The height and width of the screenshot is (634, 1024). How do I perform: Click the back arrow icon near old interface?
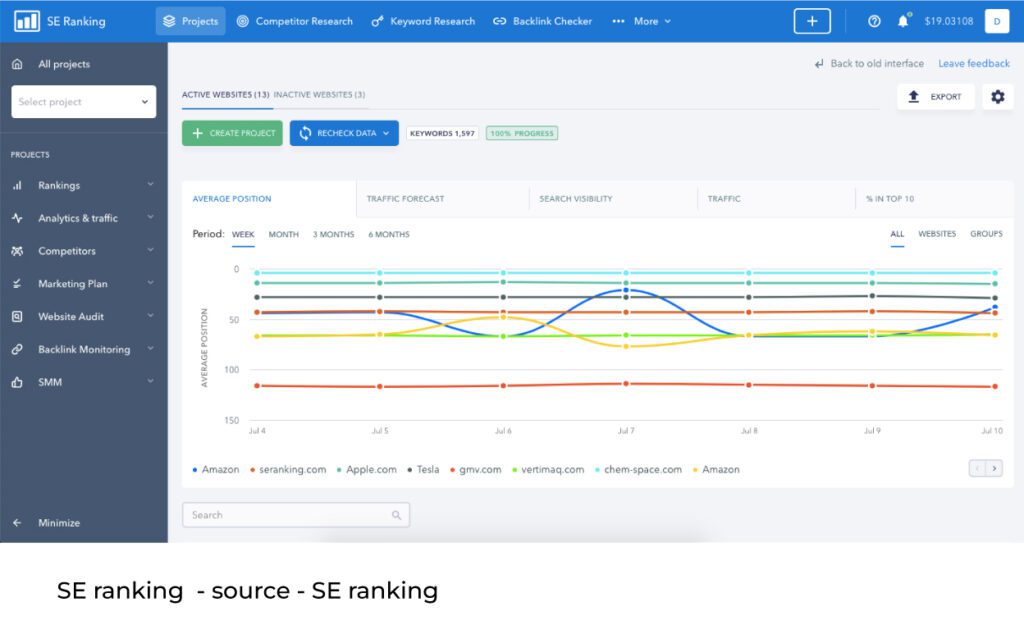click(819, 64)
